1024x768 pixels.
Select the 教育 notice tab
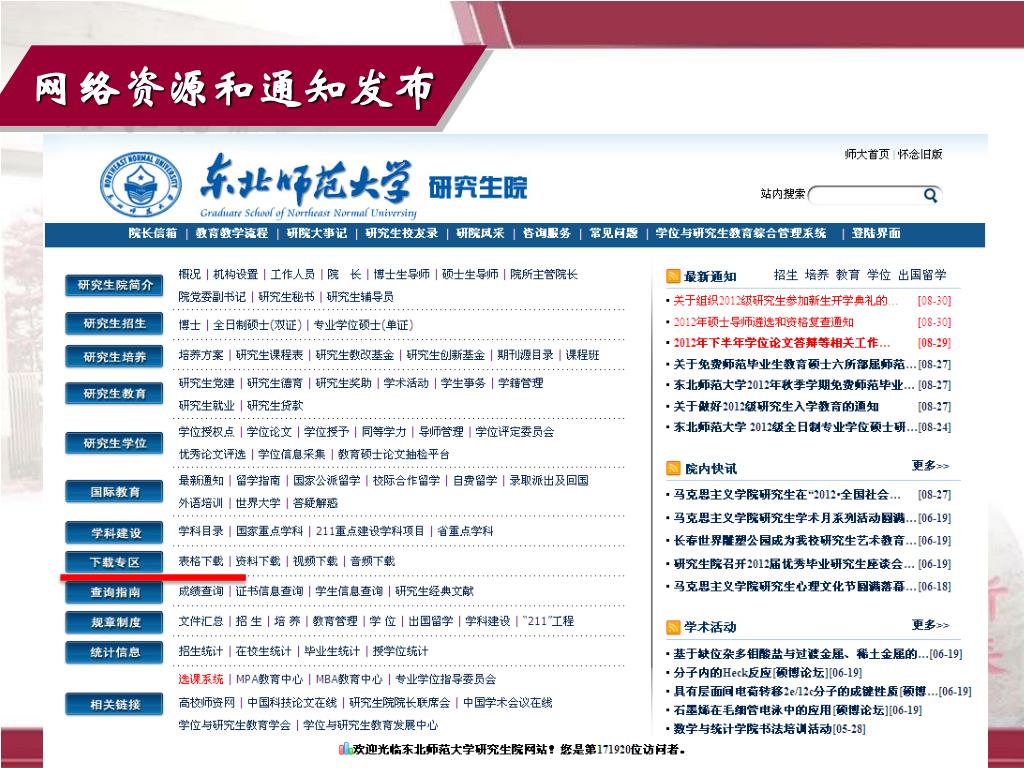pyautogui.click(x=848, y=275)
